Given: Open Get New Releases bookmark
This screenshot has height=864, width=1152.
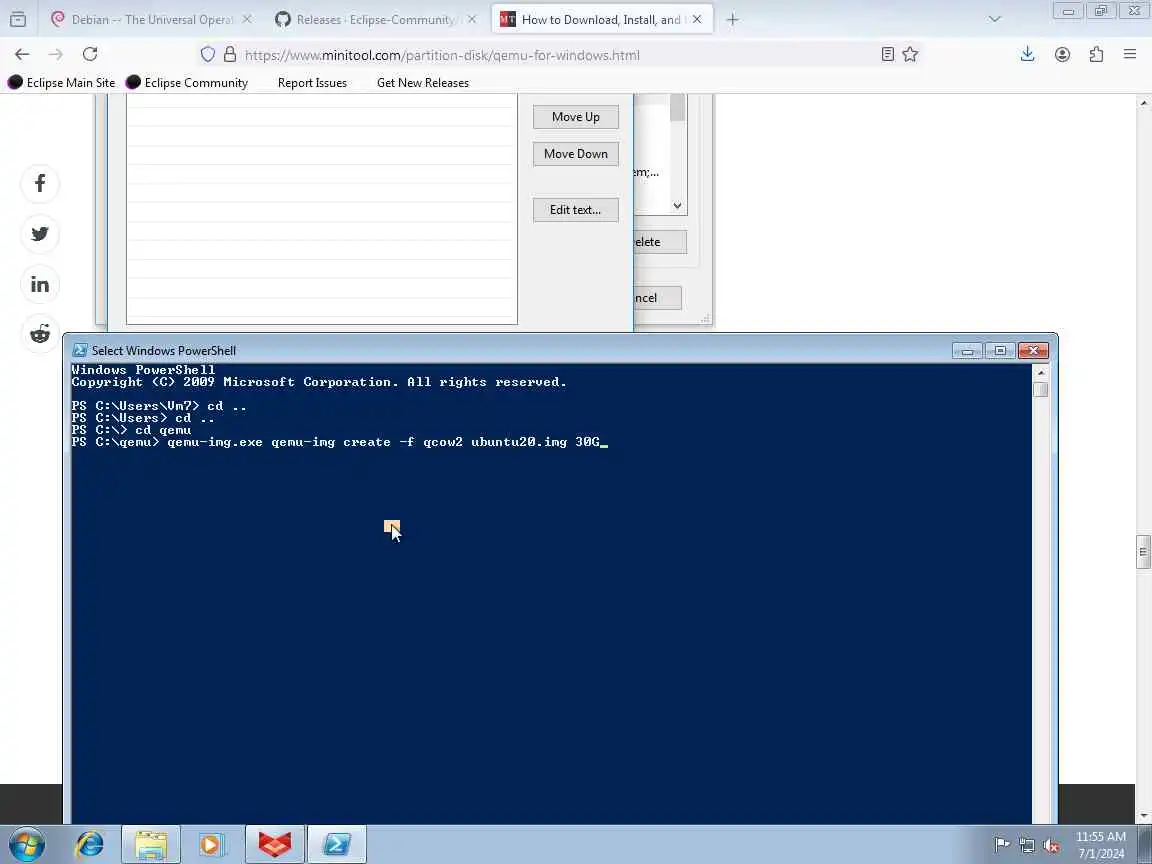Looking at the screenshot, I should coord(422,83).
